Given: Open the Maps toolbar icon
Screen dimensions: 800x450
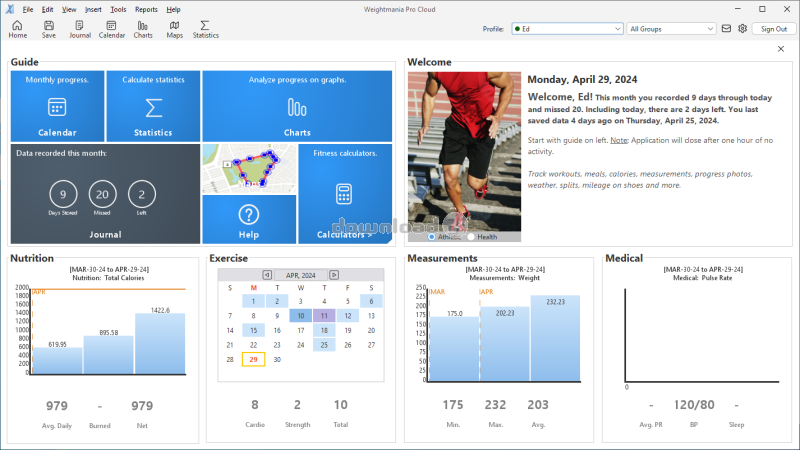Looking at the screenshot, I should coord(174,29).
